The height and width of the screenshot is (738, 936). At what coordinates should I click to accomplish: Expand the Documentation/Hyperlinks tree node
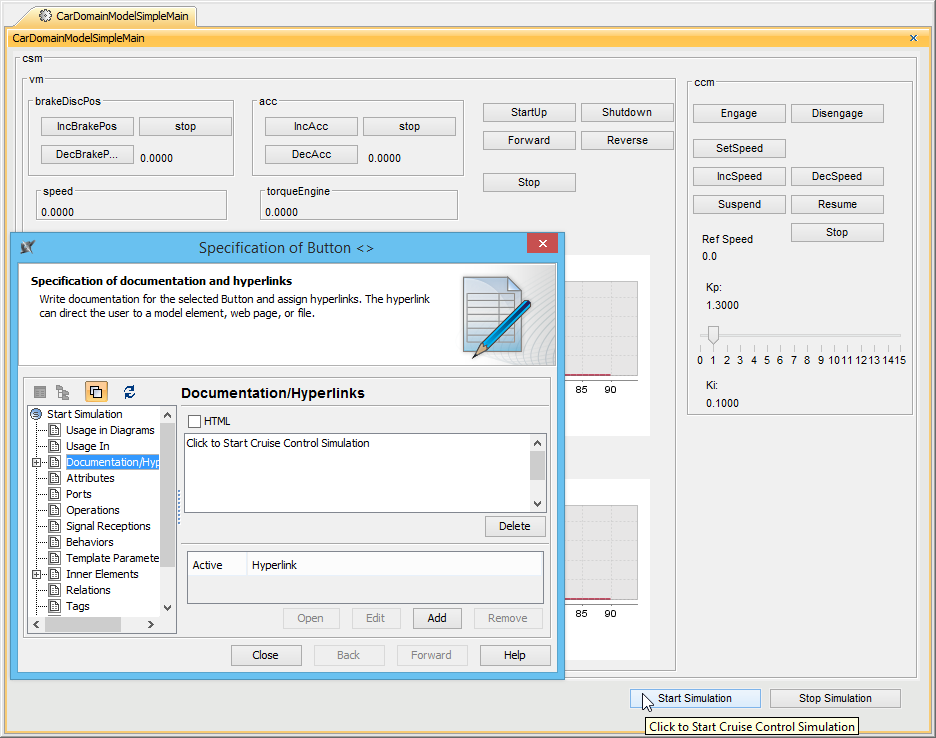pyautogui.click(x=37, y=462)
